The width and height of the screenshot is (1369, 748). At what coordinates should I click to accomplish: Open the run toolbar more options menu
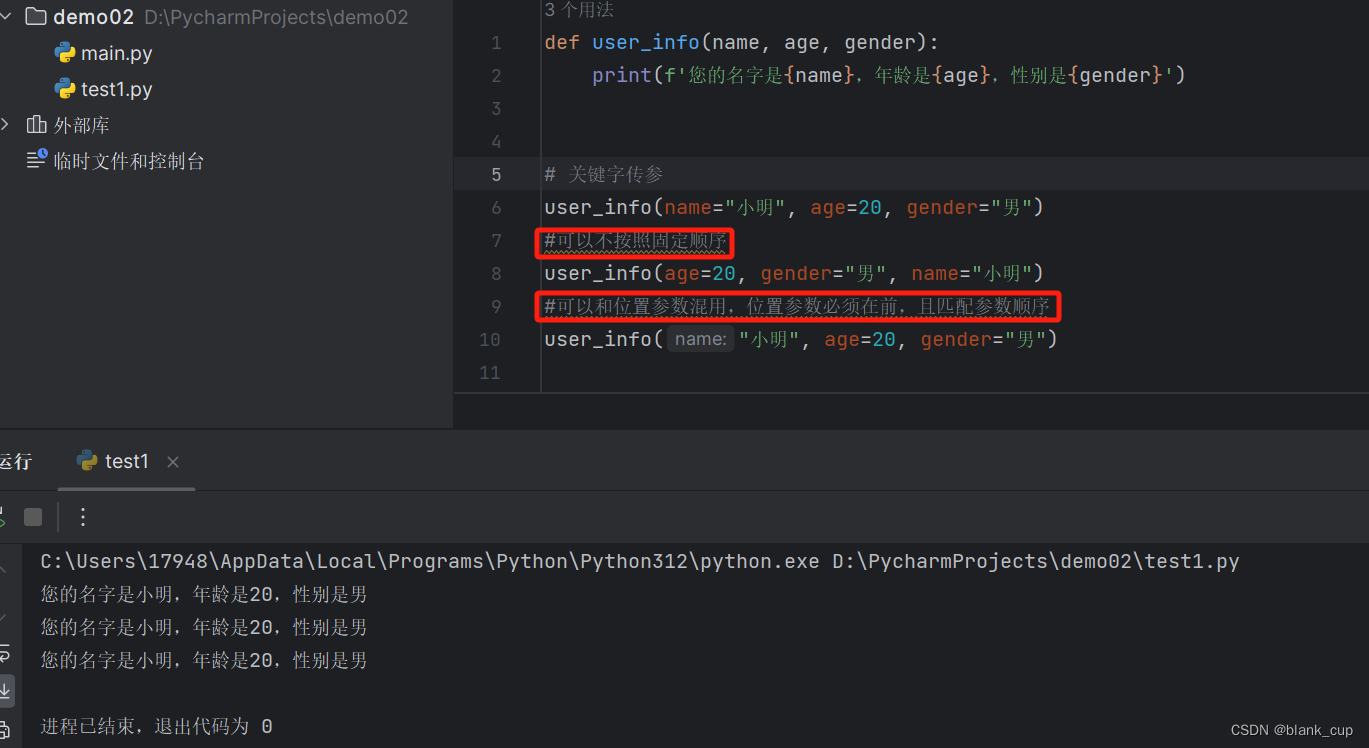coord(83,517)
